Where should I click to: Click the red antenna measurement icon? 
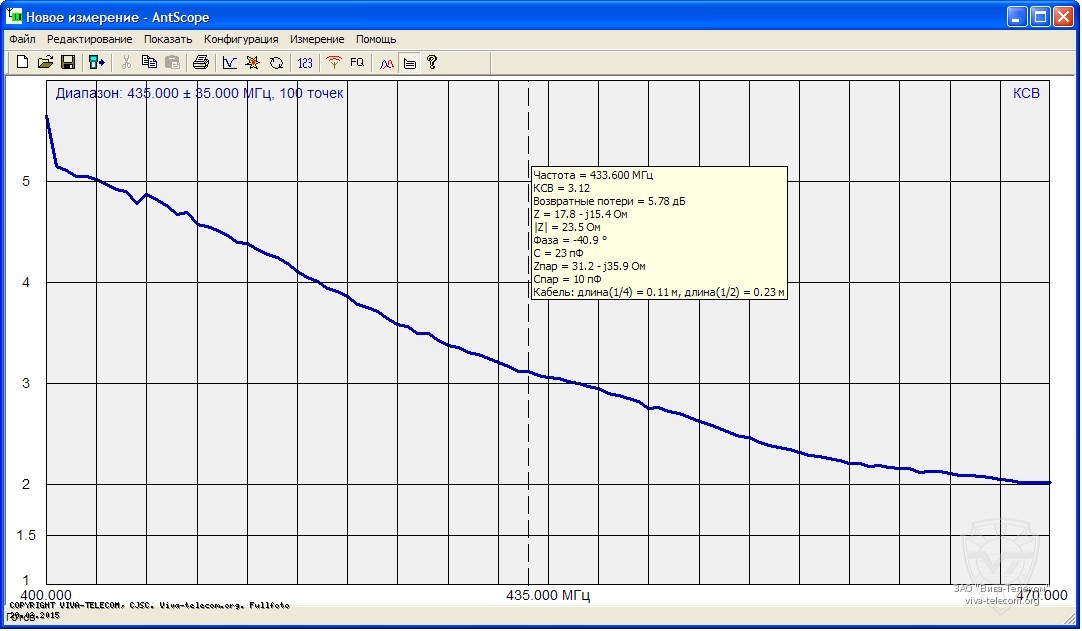[x=334, y=63]
